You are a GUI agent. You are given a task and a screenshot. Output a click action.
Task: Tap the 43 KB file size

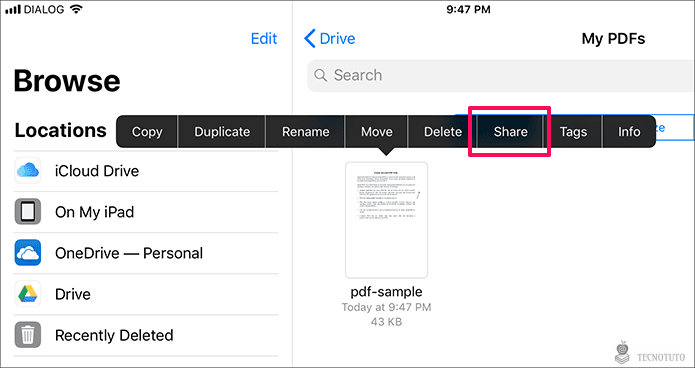click(387, 321)
